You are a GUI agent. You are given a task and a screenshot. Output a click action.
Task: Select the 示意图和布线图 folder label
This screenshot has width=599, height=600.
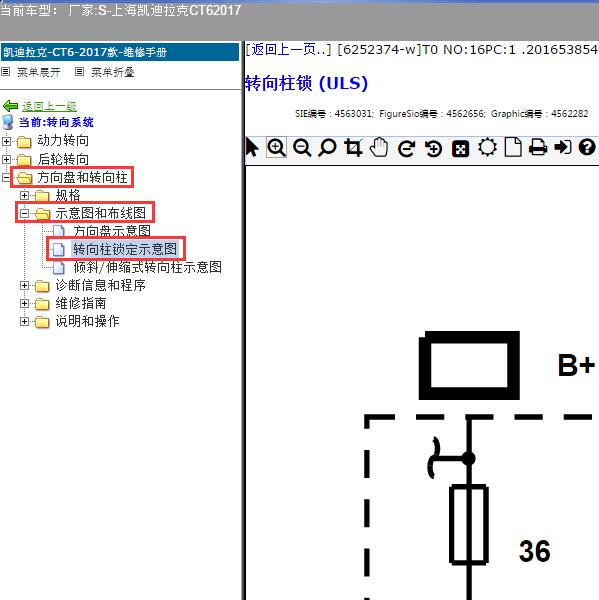(x=100, y=213)
